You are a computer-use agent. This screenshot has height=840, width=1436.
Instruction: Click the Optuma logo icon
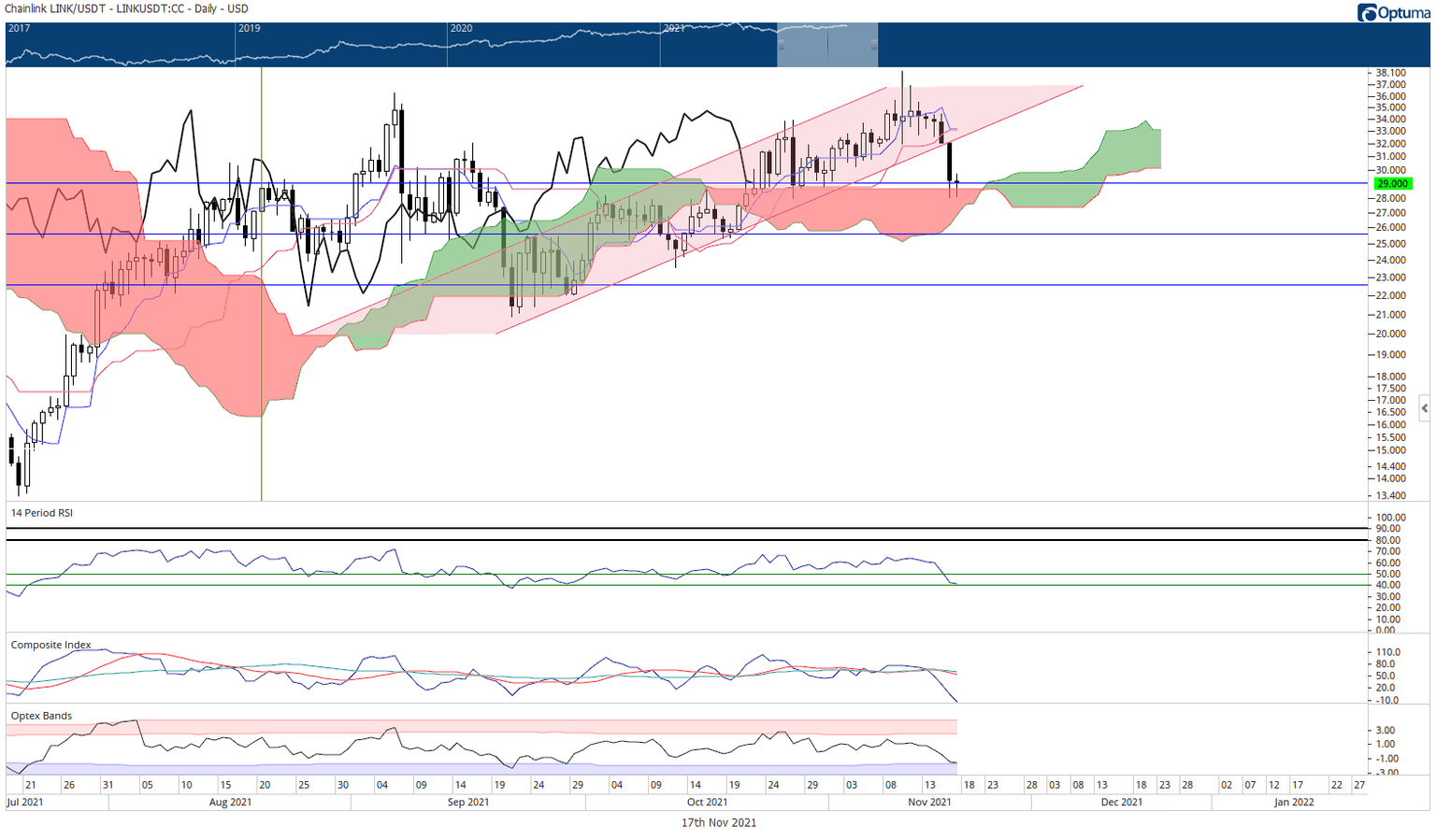(x=1369, y=12)
